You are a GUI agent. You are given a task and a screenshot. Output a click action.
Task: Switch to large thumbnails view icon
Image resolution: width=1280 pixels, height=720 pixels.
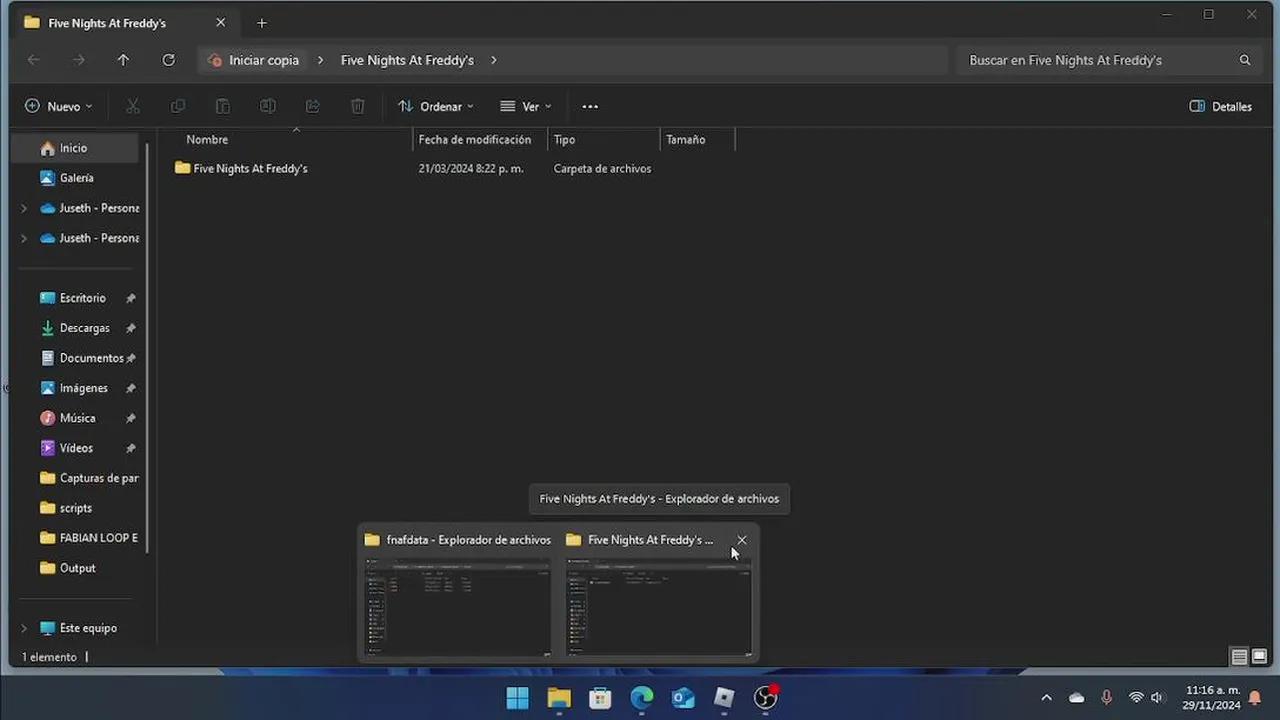[x=1259, y=657]
